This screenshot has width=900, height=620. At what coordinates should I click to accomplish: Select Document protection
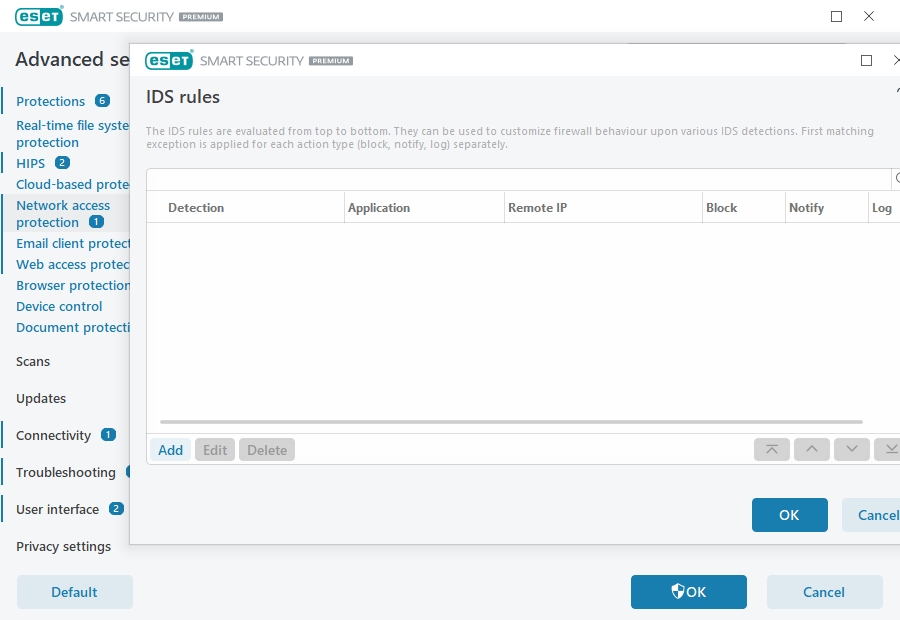point(73,327)
